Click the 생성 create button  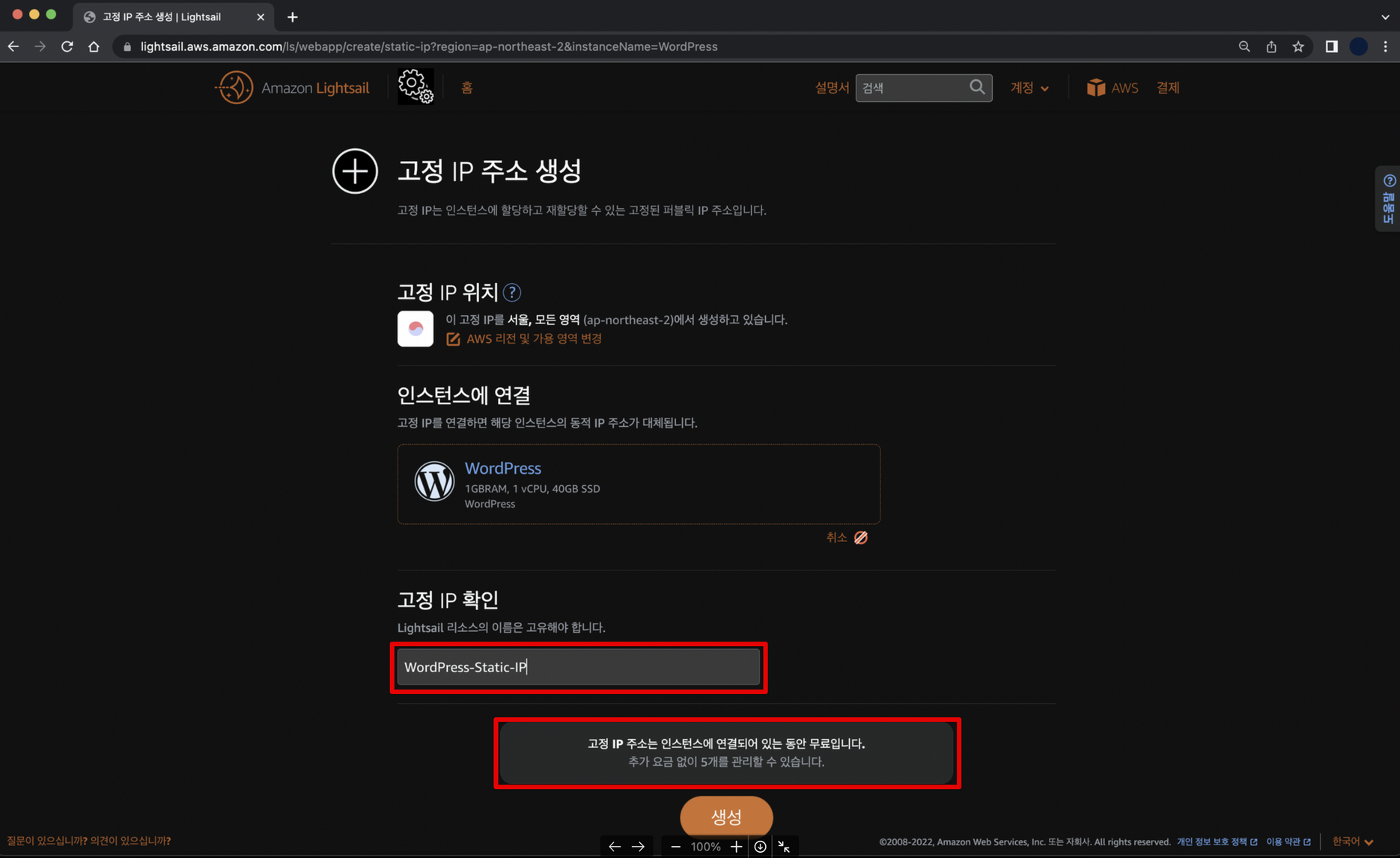click(x=726, y=816)
